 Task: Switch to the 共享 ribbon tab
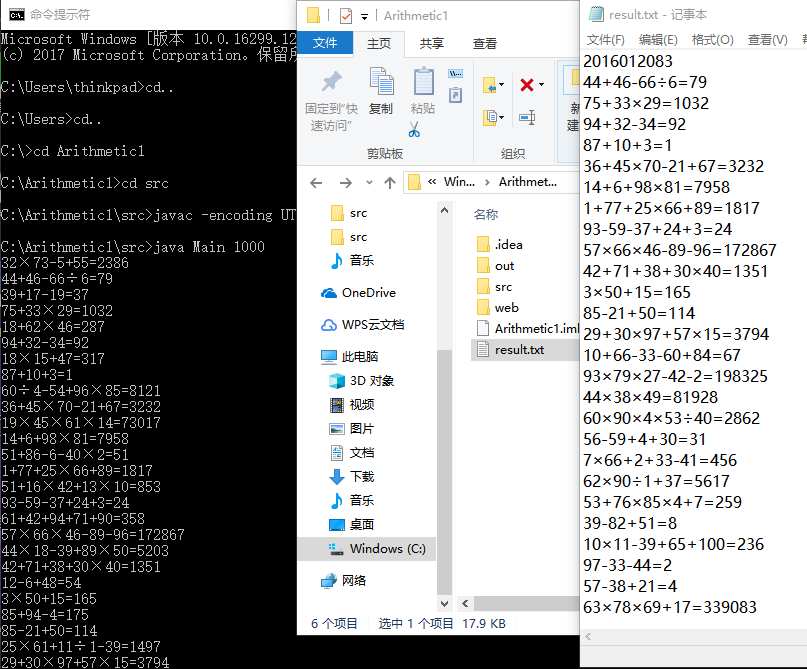[431, 44]
